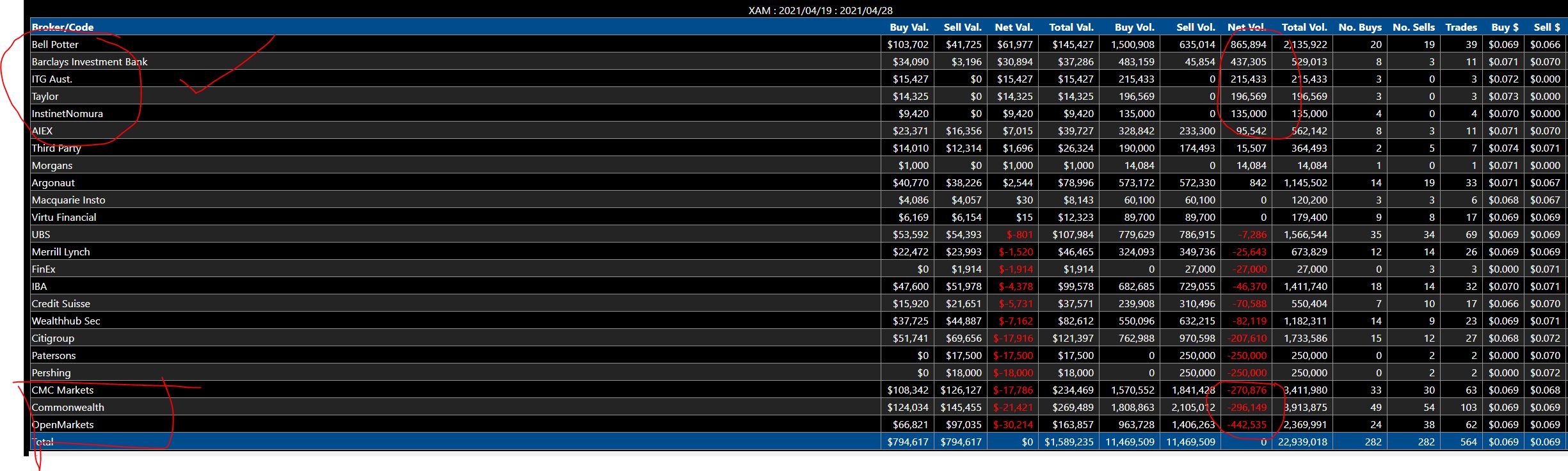The height and width of the screenshot is (471, 1568).
Task: Select the OpenMarkets broker row
Action: pyautogui.click(x=797, y=424)
